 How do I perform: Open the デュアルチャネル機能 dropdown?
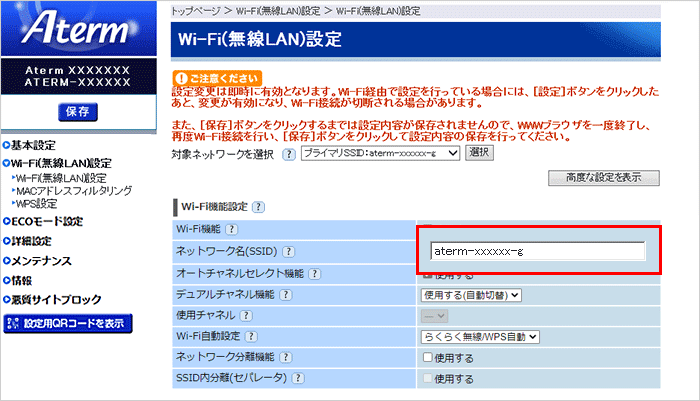[x=472, y=295]
